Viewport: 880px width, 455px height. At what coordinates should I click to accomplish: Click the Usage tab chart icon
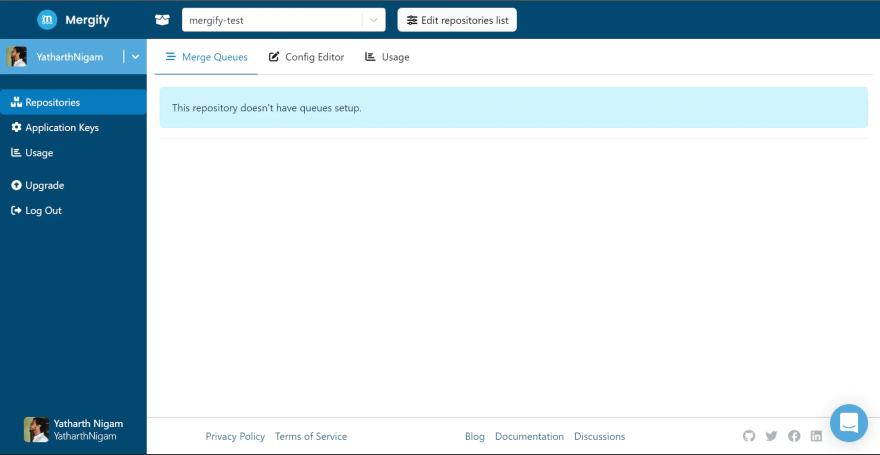click(x=370, y=57)
